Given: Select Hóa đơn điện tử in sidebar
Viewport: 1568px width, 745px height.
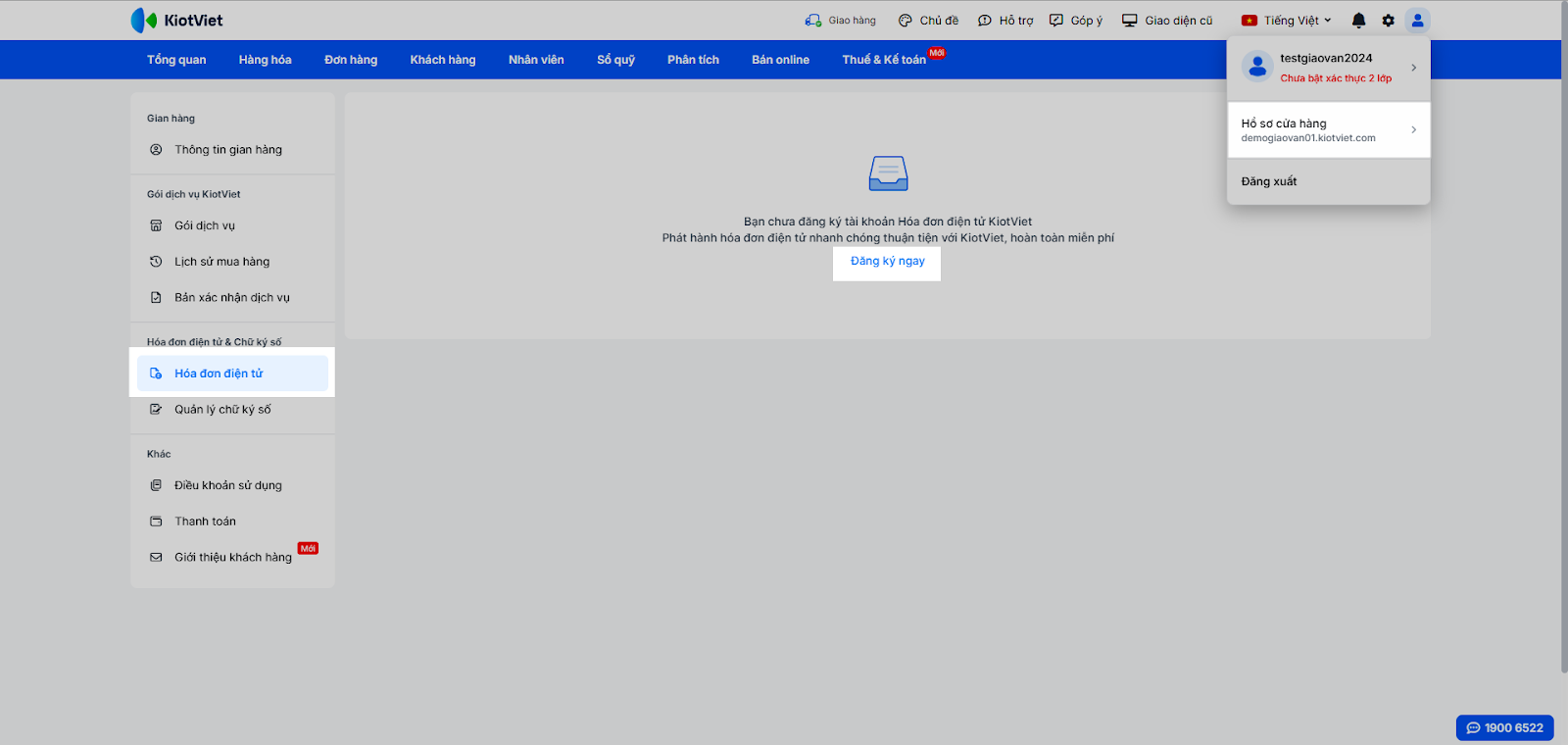Looking at the screenshot, I should (x=233, y=373).
